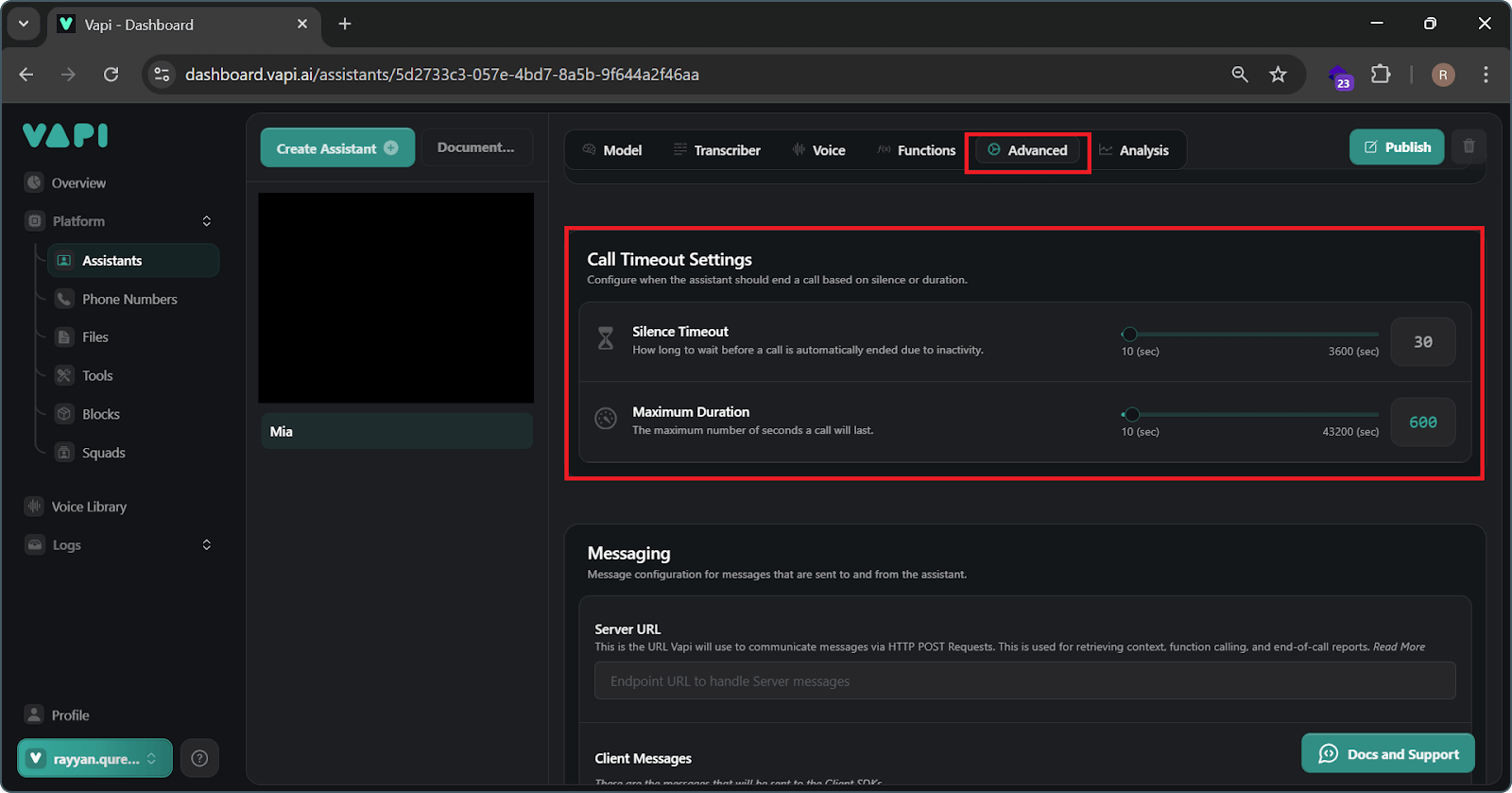Click the Silence Timeout slider handle
1512x793 pixels.
(x=1129, y=334)
